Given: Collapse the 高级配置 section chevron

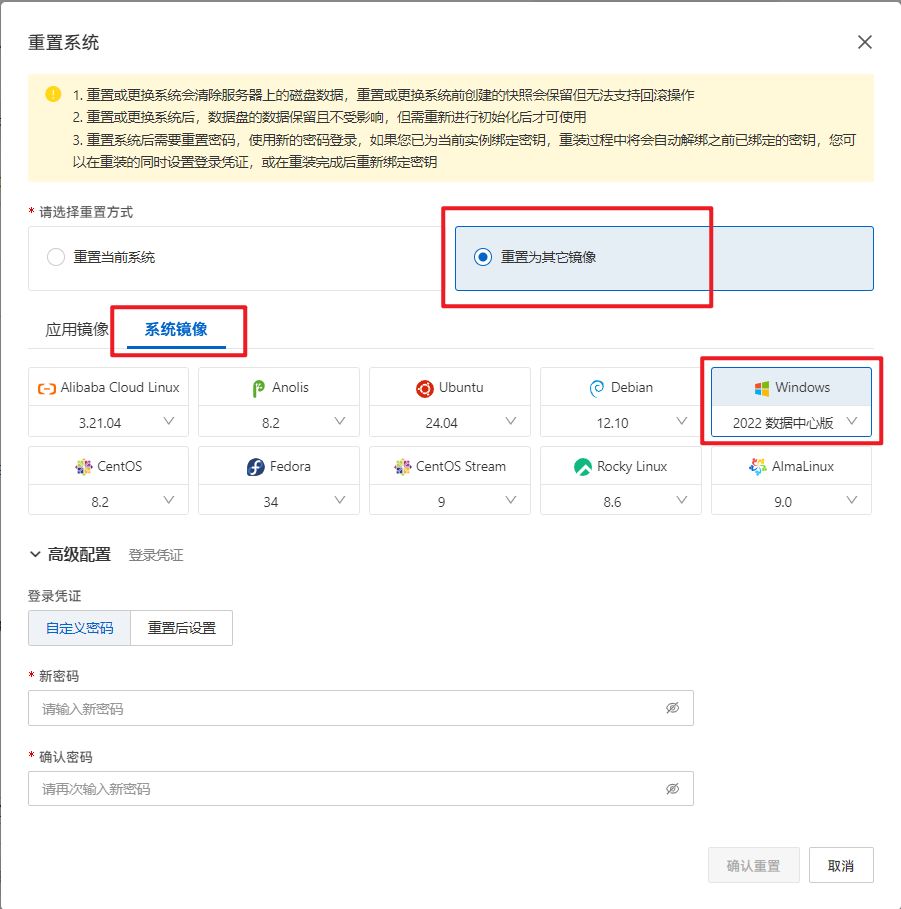Looking at the screenshot, I should [35, 554].
